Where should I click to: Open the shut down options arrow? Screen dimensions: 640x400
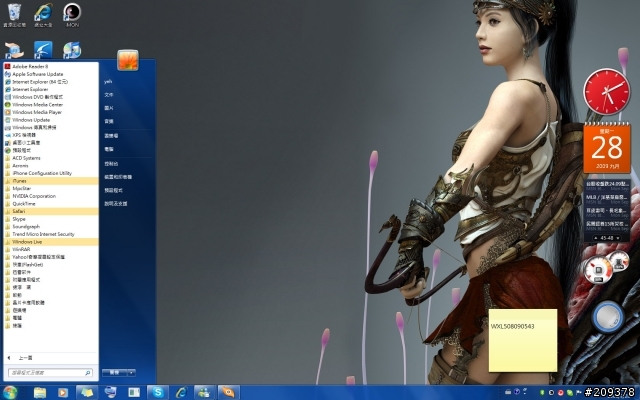click(x=131, y=372)
